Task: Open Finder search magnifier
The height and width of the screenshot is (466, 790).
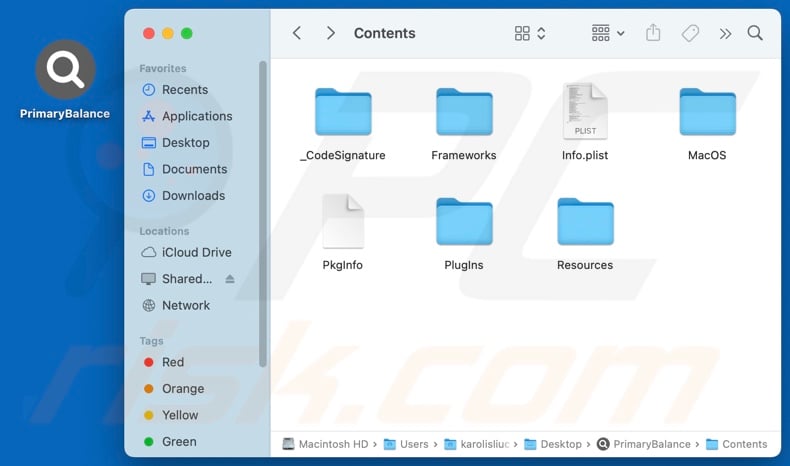Action: coord(755,33)
